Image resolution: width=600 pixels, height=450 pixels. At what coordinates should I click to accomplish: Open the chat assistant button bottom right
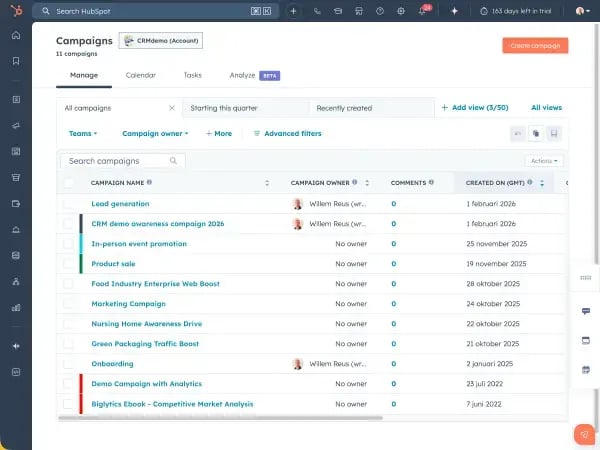583,434
